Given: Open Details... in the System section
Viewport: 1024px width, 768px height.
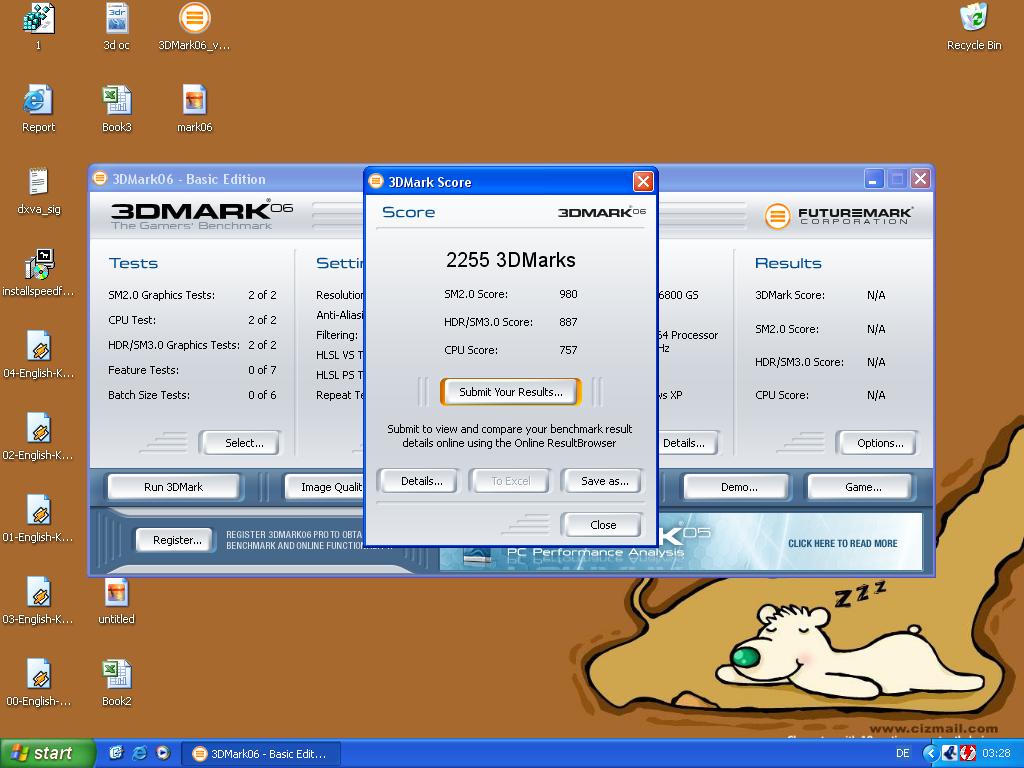Looking at the screenshot, I should 687,443.
